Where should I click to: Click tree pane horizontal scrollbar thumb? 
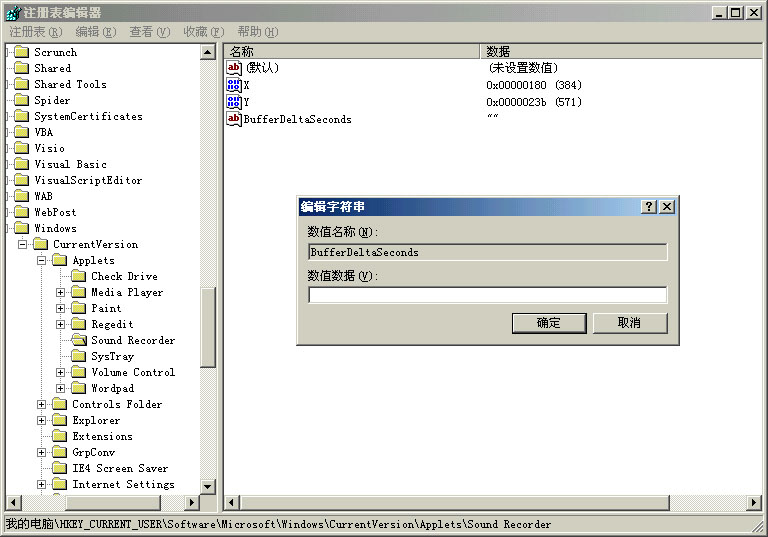tap(113, 502)
